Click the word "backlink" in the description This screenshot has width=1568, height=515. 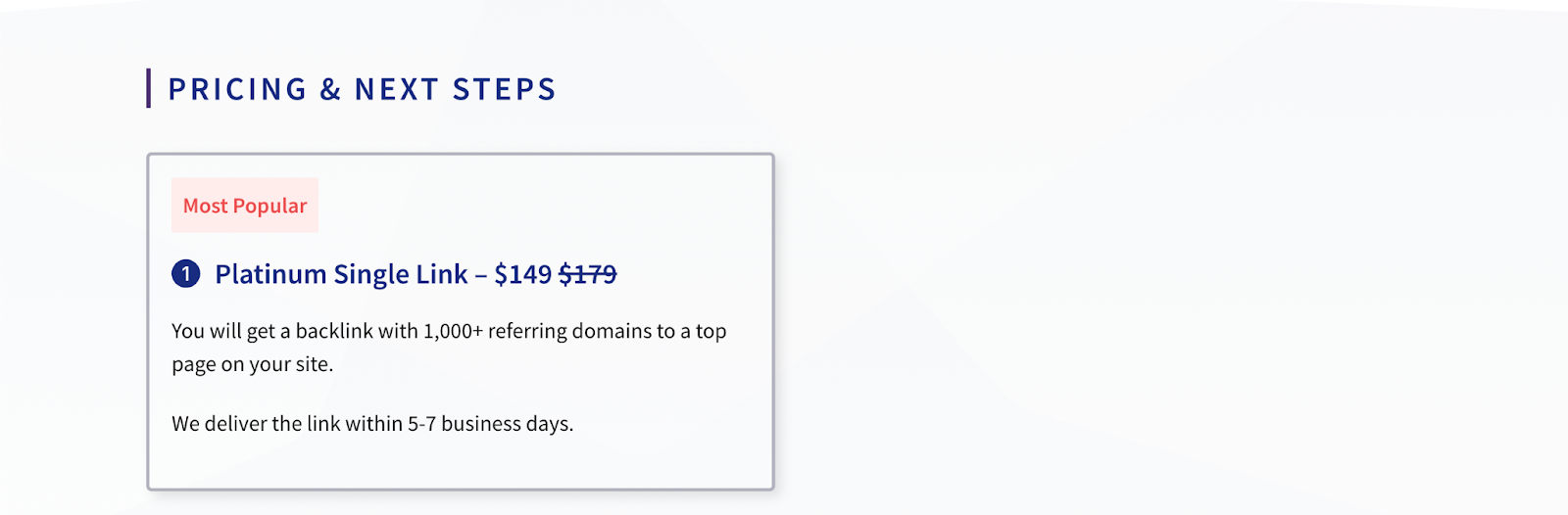coord(334,331)
